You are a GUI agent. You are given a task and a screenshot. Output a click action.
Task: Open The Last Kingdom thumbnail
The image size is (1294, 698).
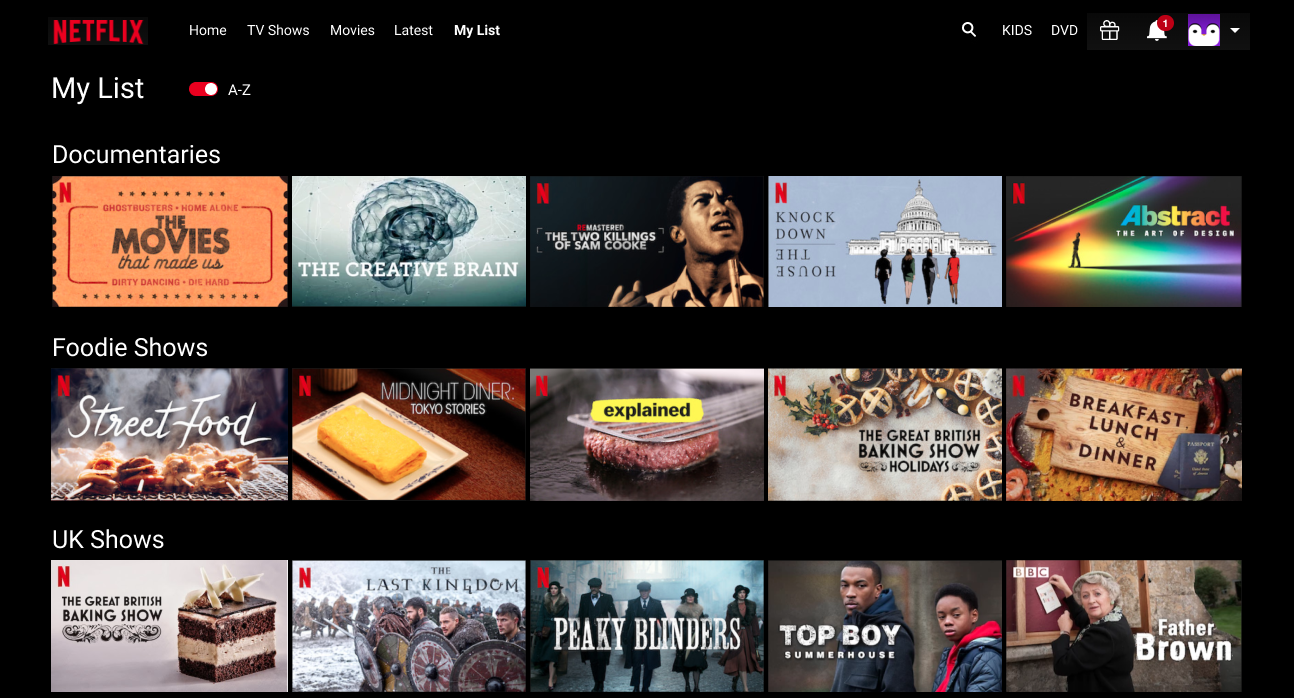[x=408, y=626]
